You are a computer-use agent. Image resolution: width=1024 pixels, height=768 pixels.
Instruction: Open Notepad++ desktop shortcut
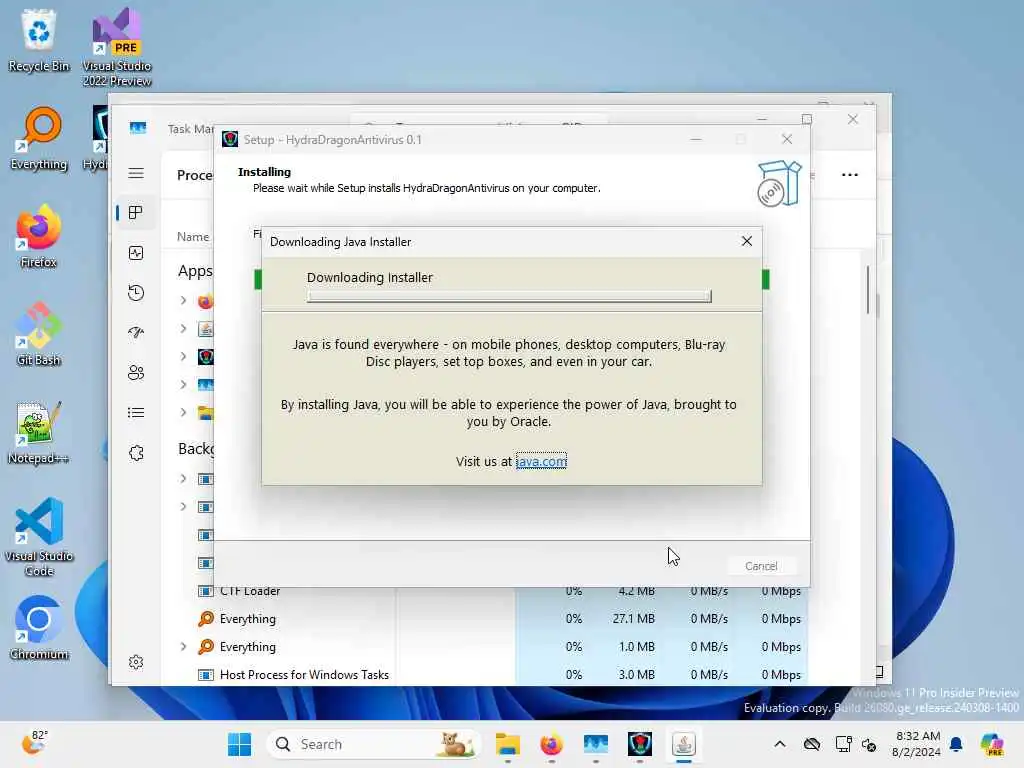[x=39, y=432]
